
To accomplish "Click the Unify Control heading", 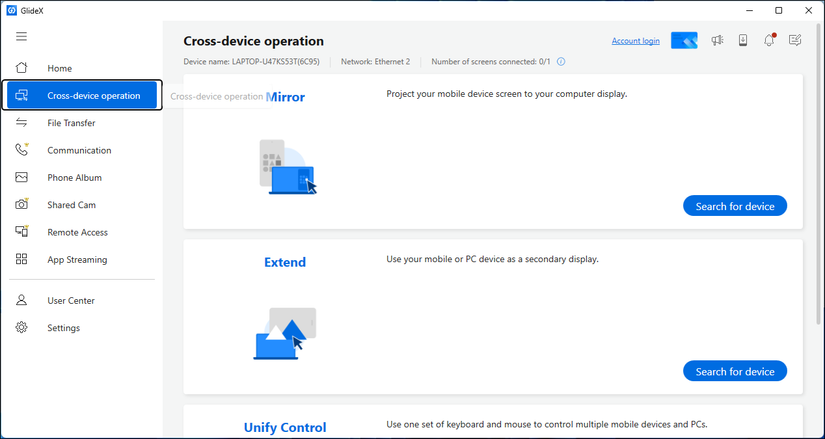I will pos(285,427).
